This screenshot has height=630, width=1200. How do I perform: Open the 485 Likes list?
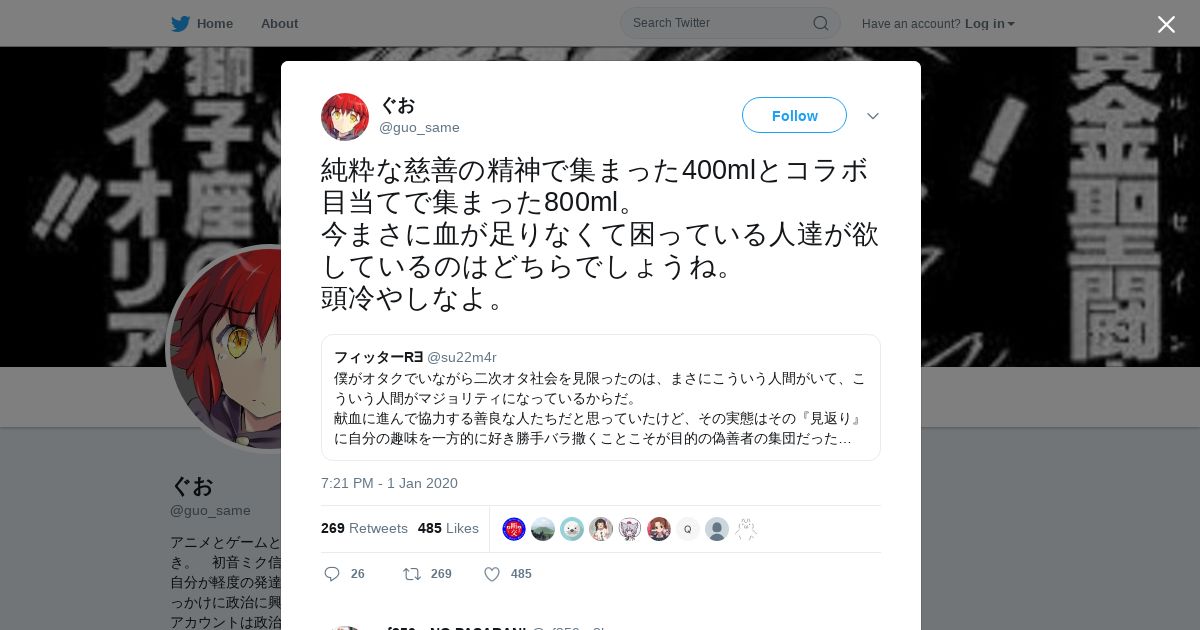pyautogui.click(x=448, y=528)
